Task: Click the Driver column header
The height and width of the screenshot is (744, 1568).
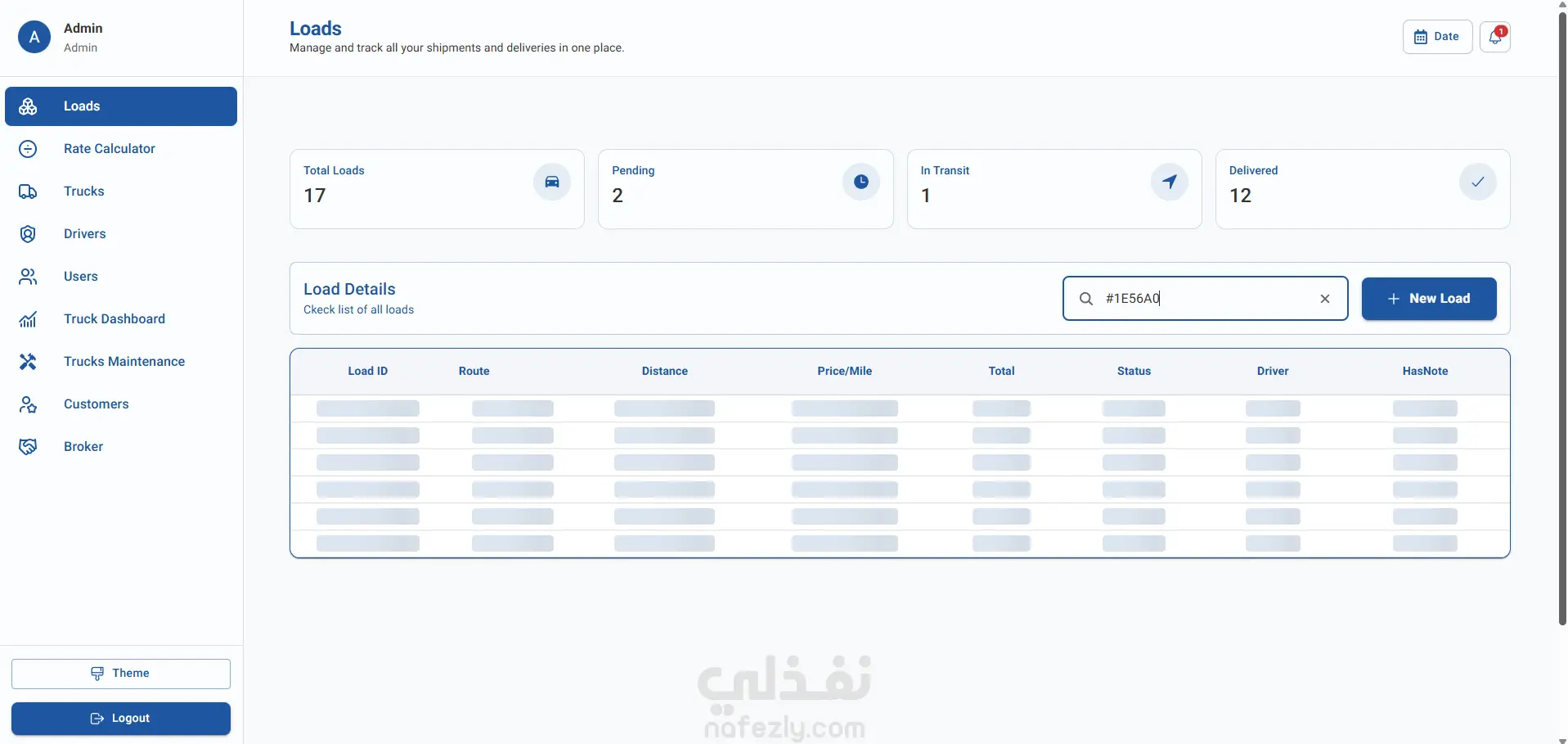Action: (1273, 372)
